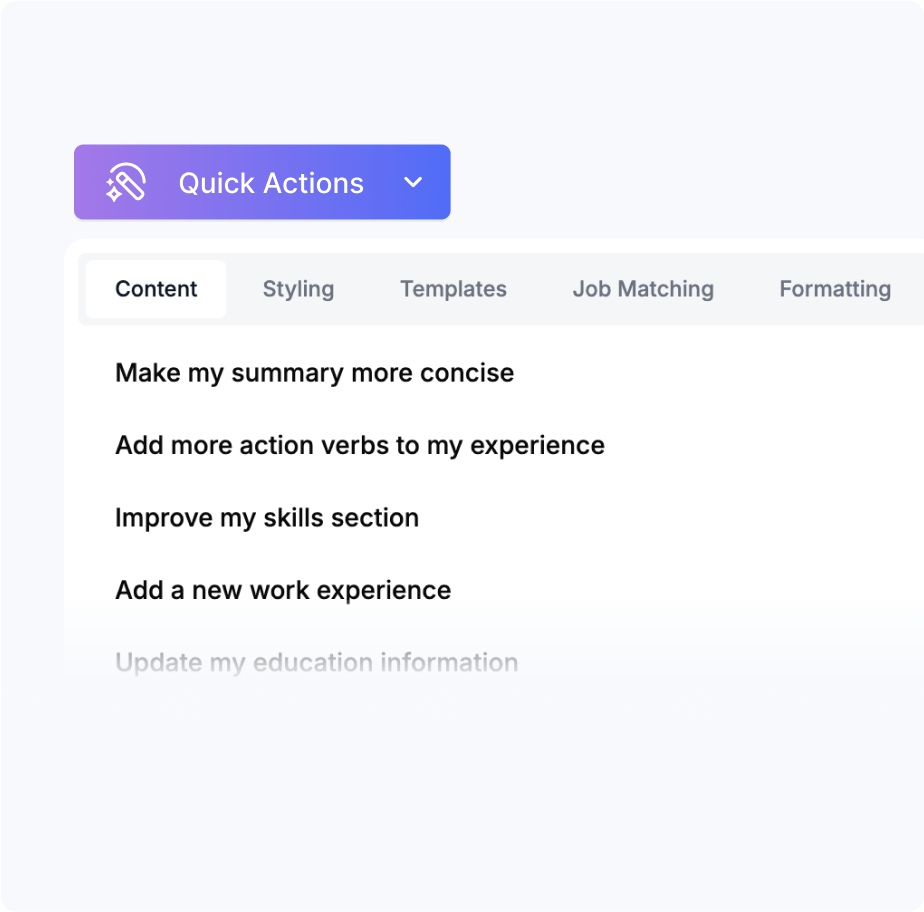Expand the Quick Actions chevron arrow
This screenshot has width=924, height=912.
coord(413,182)
